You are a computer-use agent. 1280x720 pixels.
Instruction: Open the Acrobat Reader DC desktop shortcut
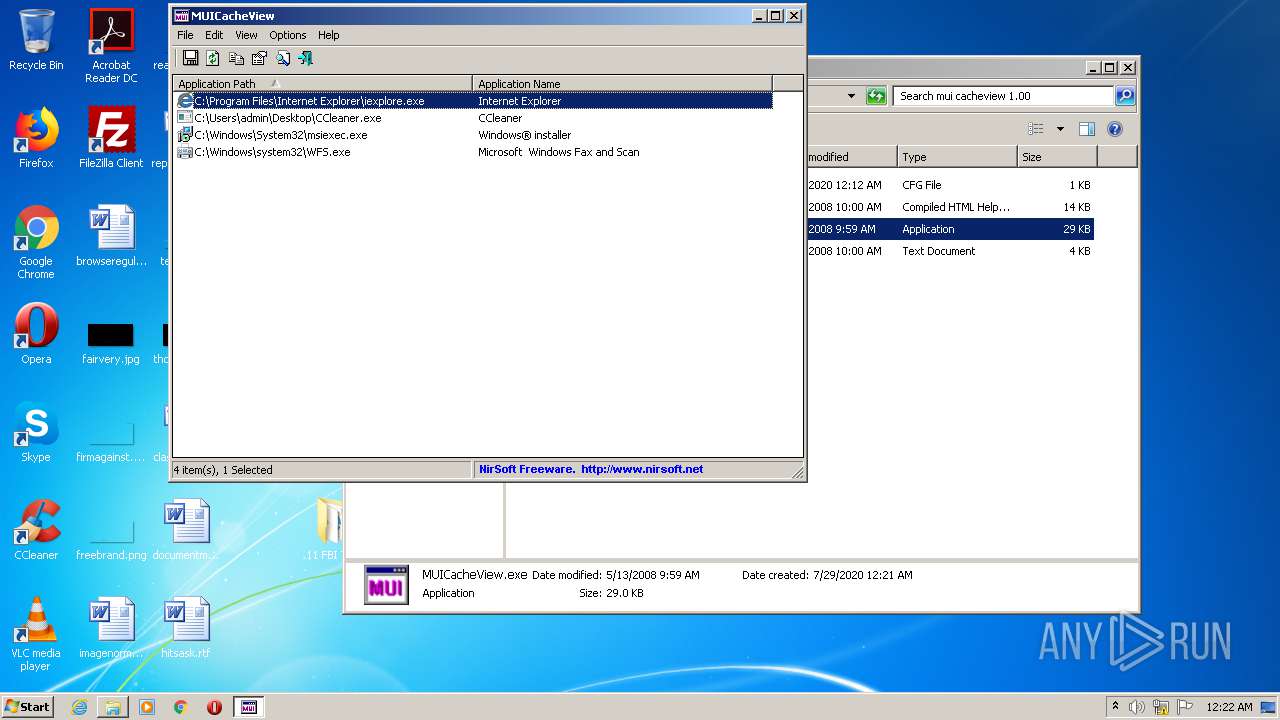point(111,46)
